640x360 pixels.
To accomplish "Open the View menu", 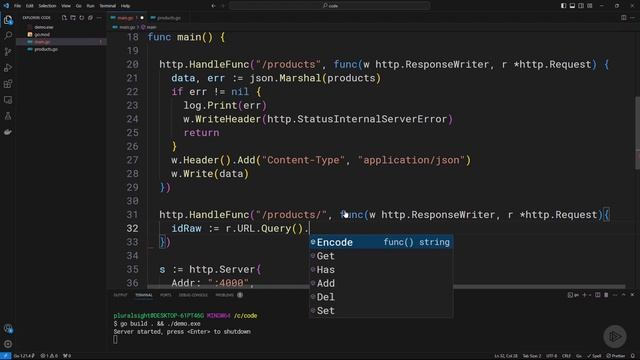I will click(66, 6).
